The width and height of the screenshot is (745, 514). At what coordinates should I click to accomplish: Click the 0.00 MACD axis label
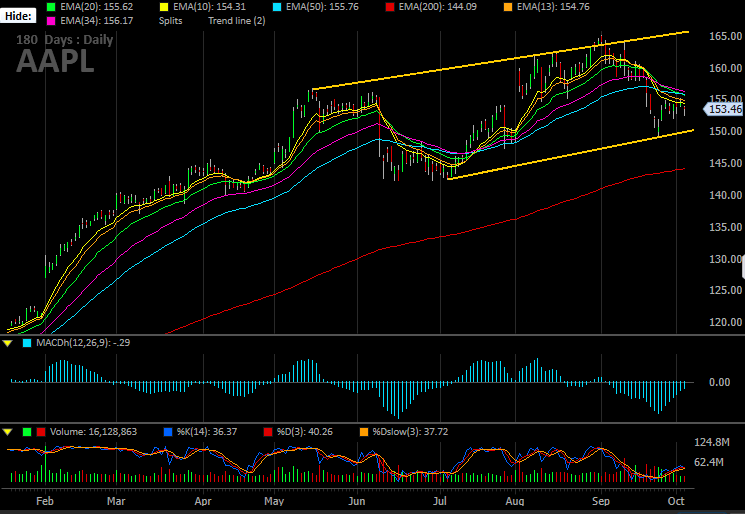pyautogui.click(x=719, y=382)
